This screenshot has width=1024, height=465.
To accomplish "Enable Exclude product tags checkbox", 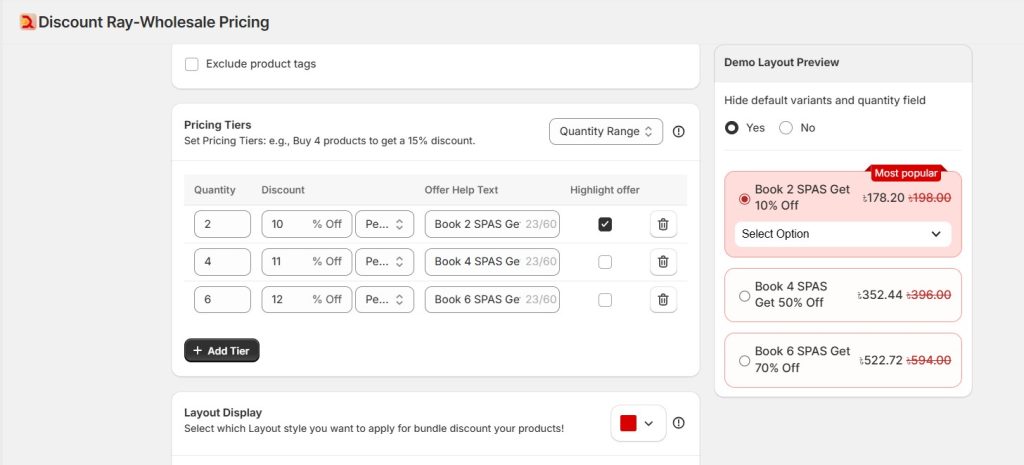I will 191,64.
